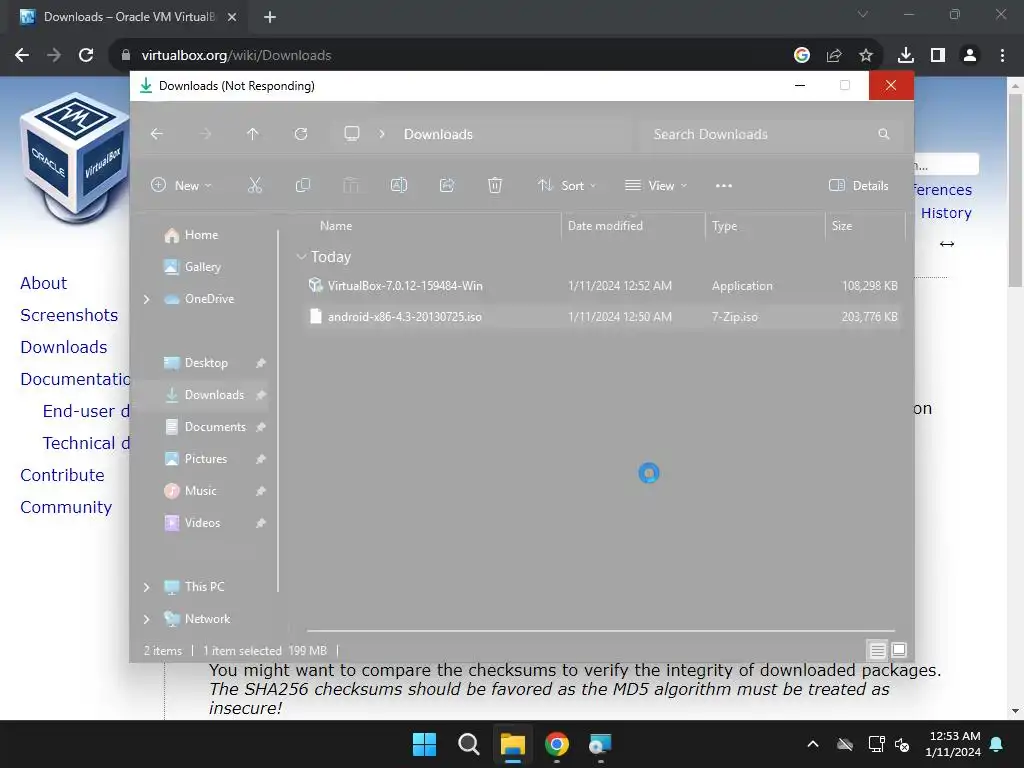Screen dimensions: 1024x768
Task: Open the New dropdown in Explorer
Action: point(182,185)
